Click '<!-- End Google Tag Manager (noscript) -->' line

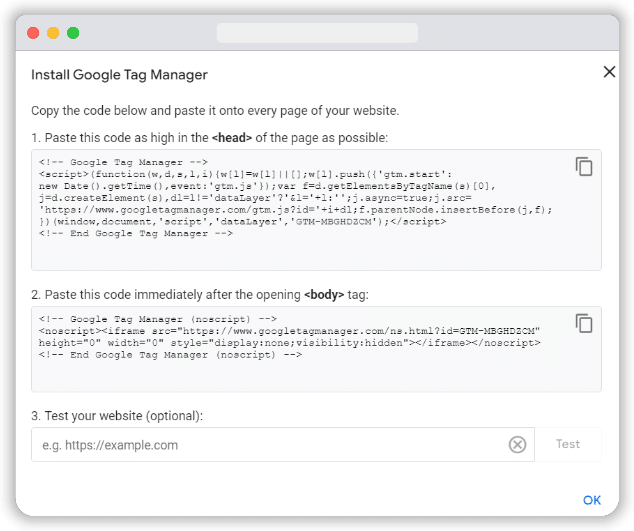[170, 355]
